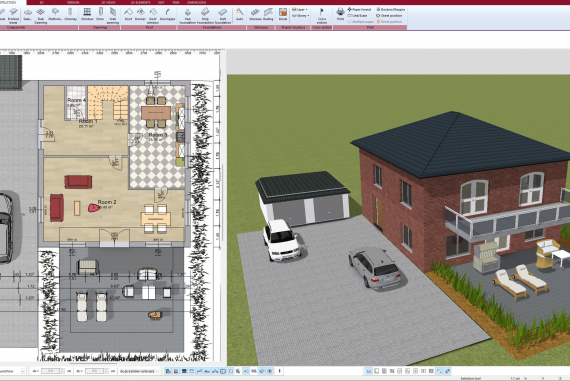Viewport: 570px width, 381px height.
Task: Select the Room 4 label in floor plan
Action: pos(77,100)
